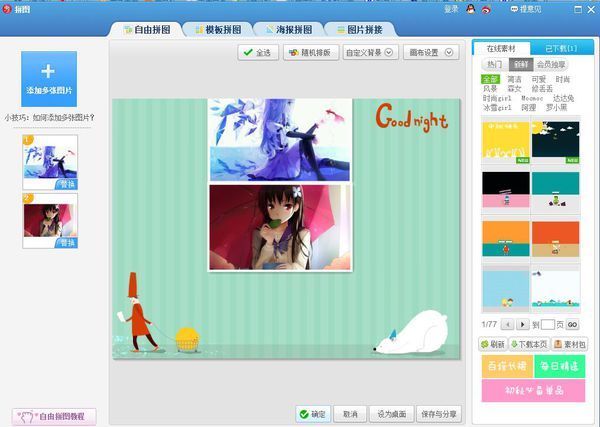This screenshot has width=600, height=427.
Task: Open the 已下载 tab
Action: (x=562, y=49)
